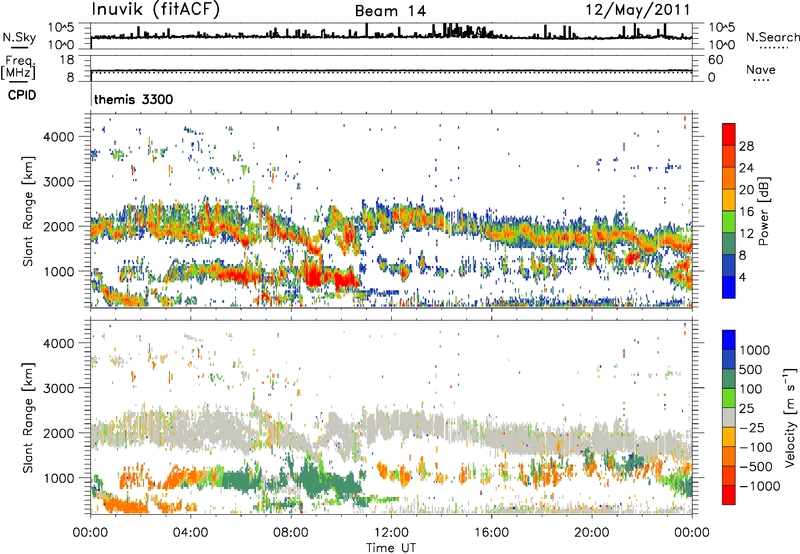
Task: Click the '25' velocity colorbar label
Action: tap(746, 409)
